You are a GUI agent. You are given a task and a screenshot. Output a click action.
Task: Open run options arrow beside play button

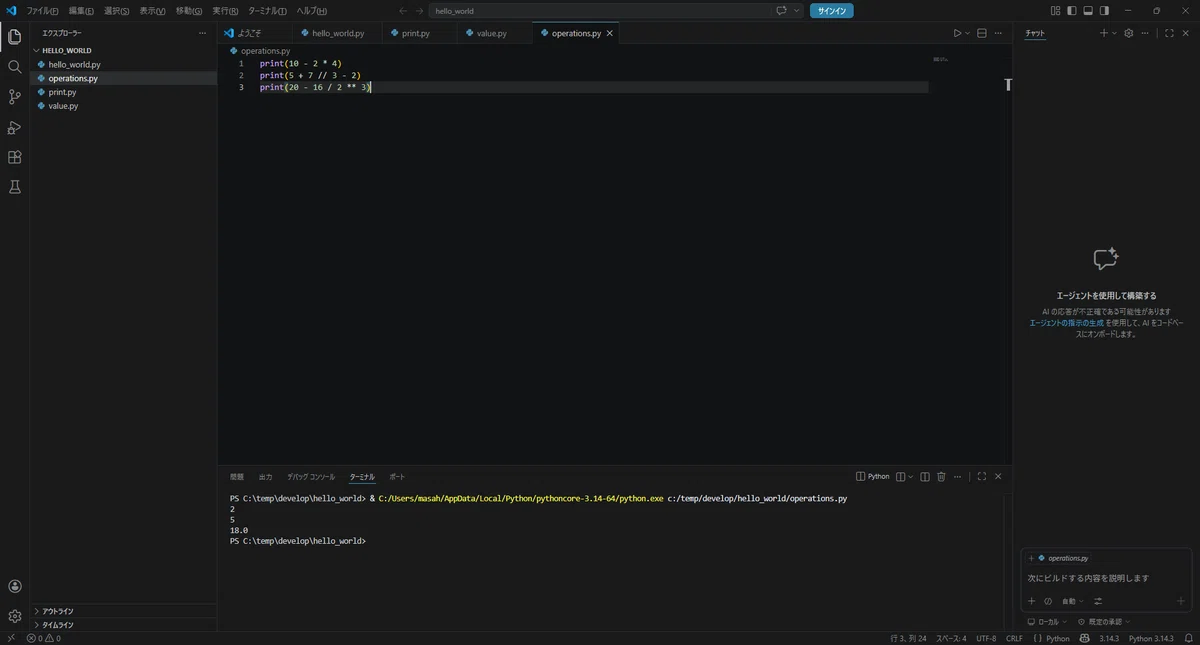point(967,33)
